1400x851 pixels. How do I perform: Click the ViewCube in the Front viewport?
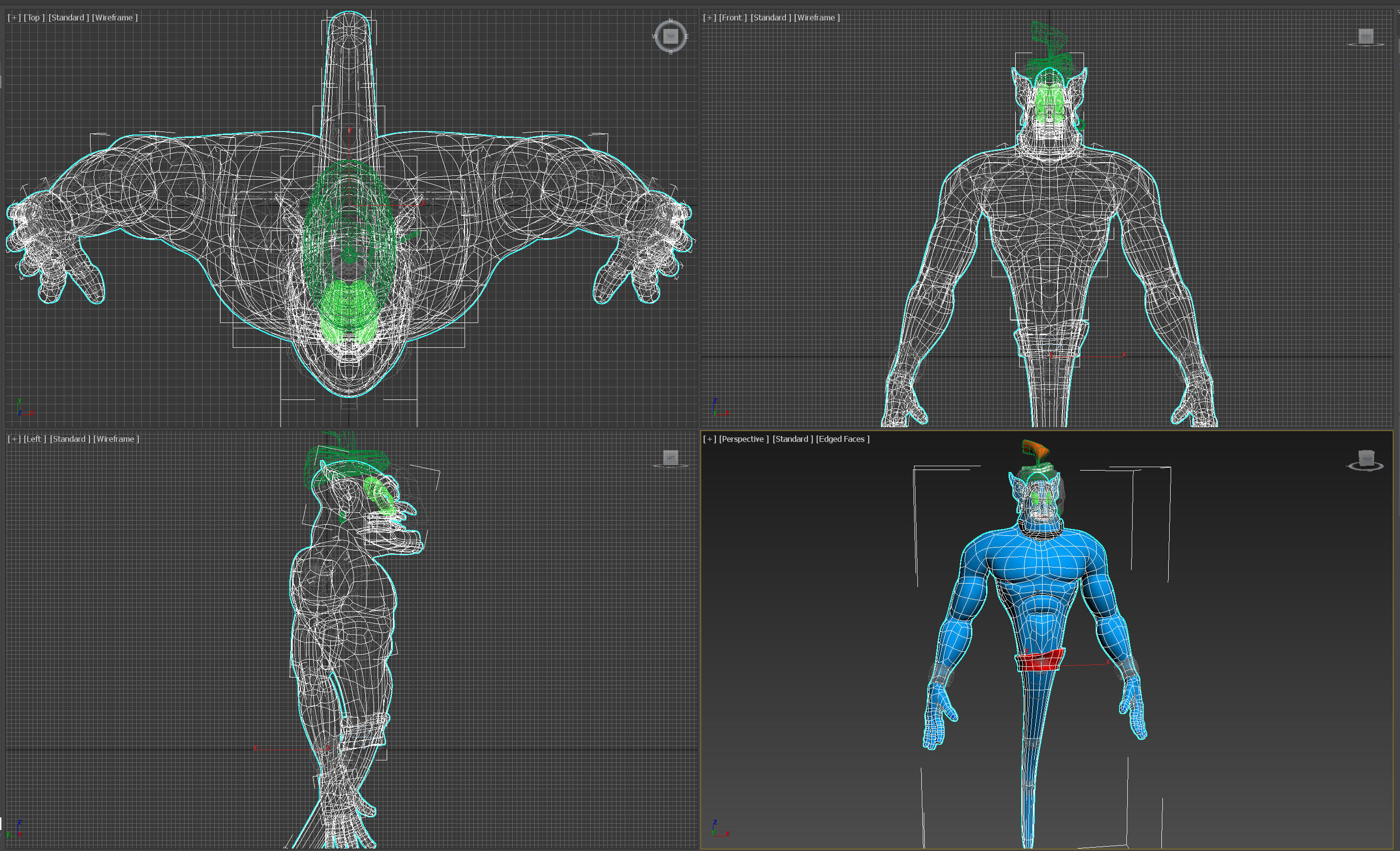[1366, 37]
